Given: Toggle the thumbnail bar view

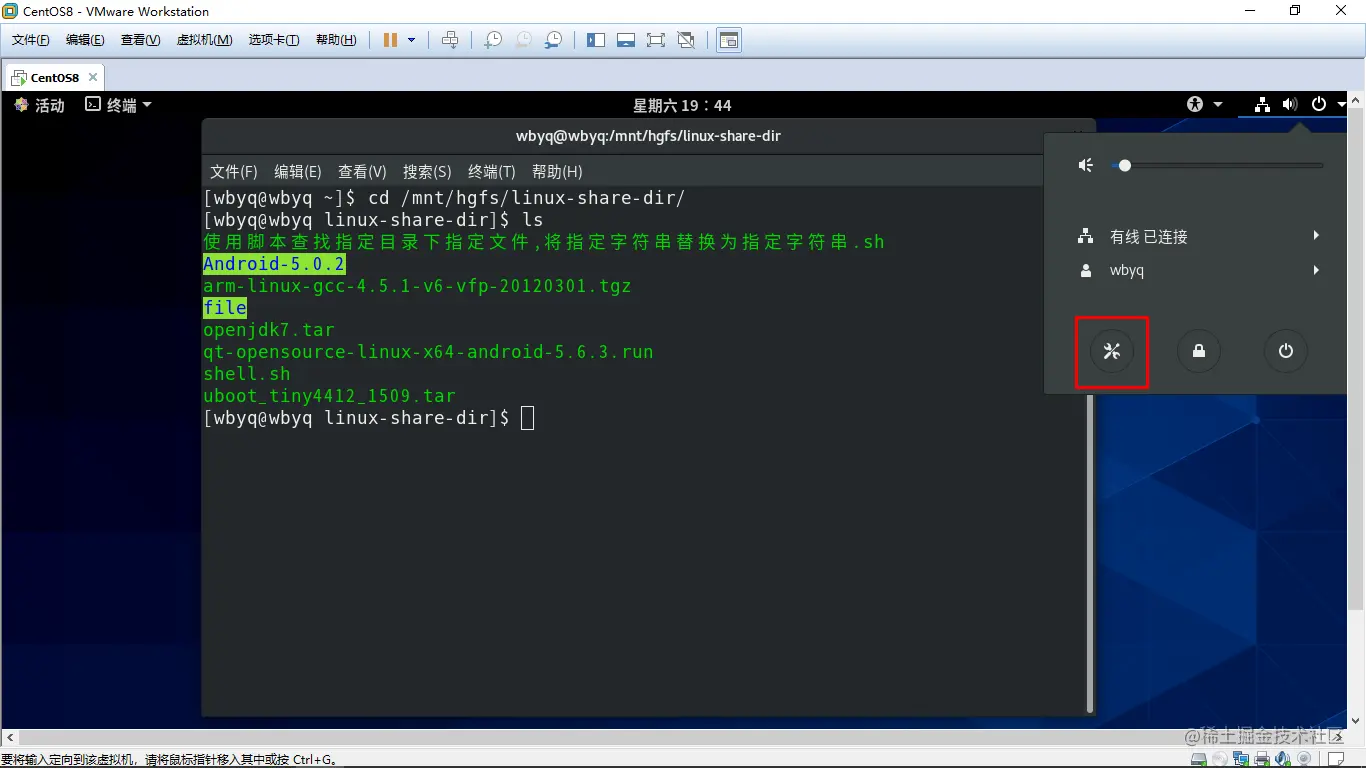Looking at the screenshot, I should (626, 40).
